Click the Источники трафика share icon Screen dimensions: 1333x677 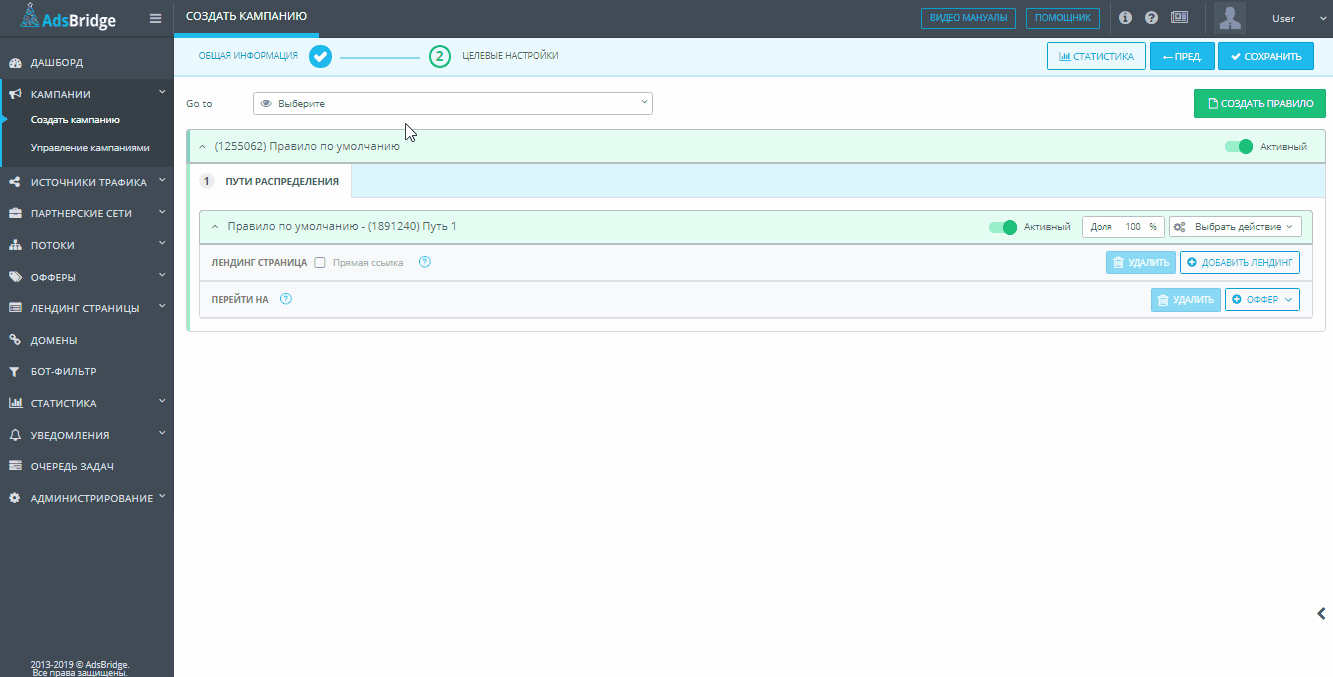click(15, 182)
